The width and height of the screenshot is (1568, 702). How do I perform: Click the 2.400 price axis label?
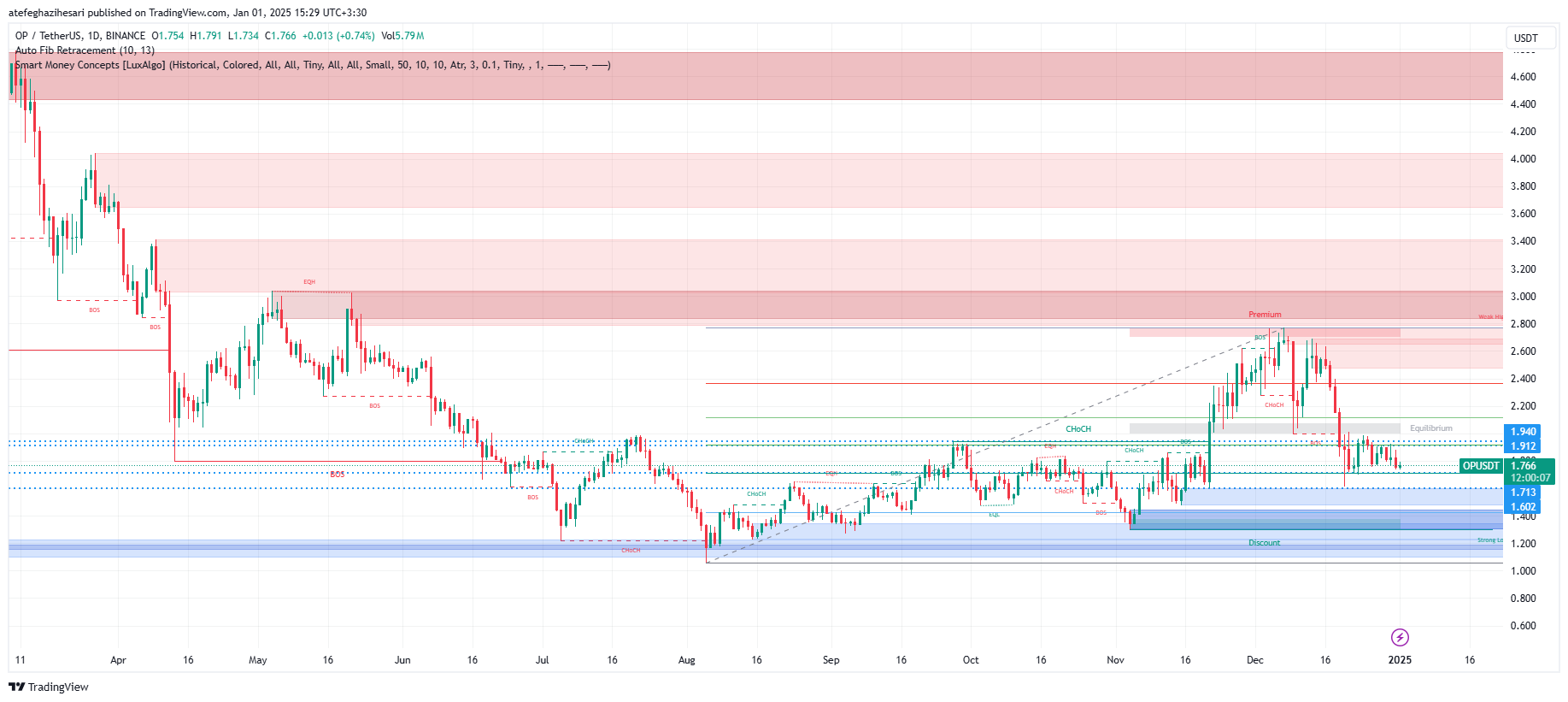pyautogui.click(x=1523, y=379)
